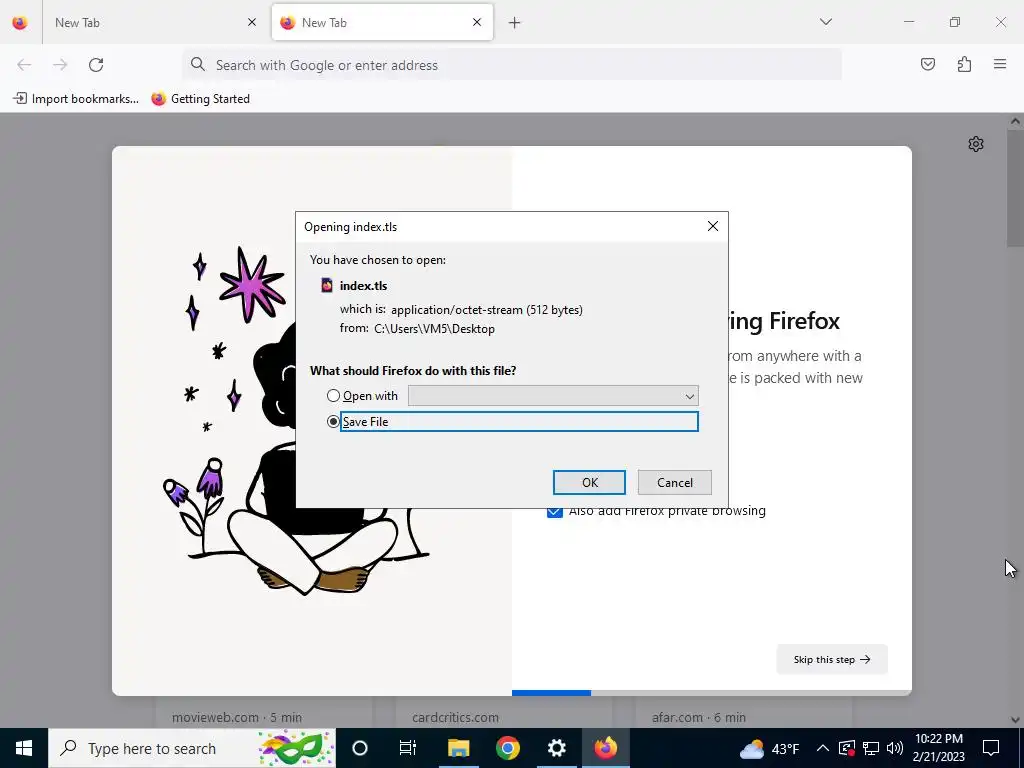Open File Explorer from taskbar
1024x768 pixels.
[x=458, y=748]
